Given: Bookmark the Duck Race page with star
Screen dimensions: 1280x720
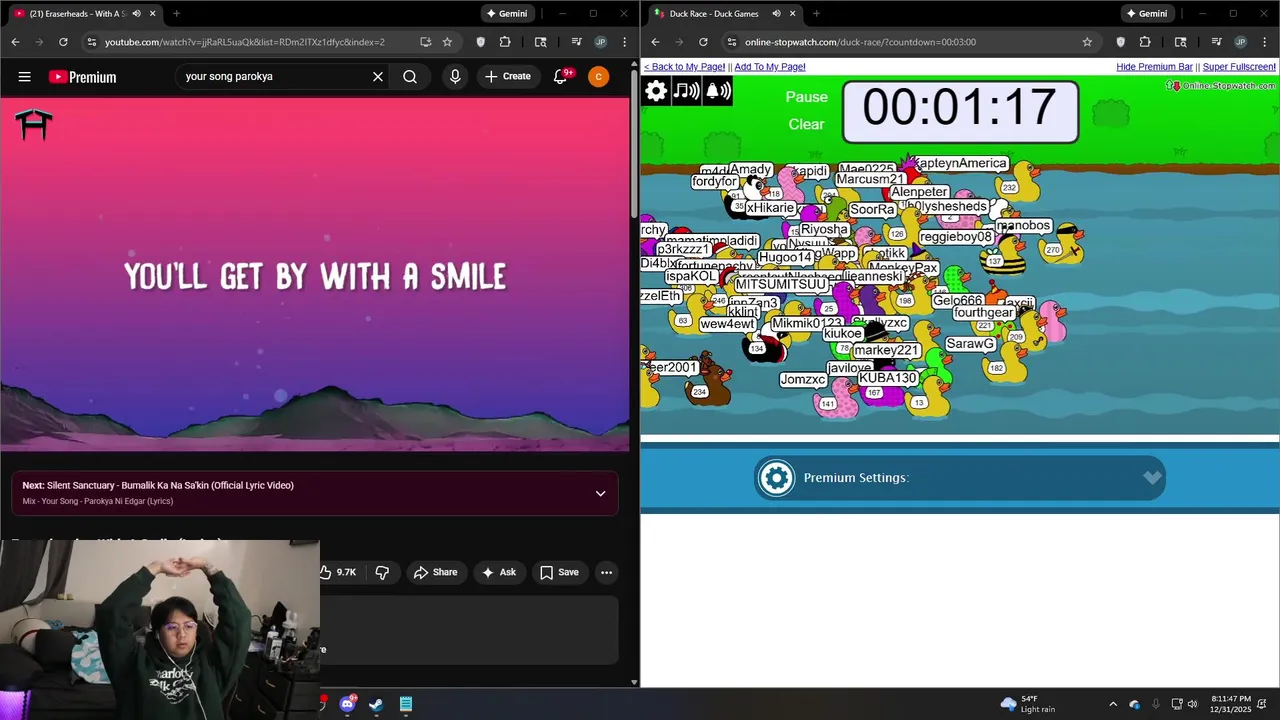Looking at the screenshot, I should click(x=1087, y=42).
